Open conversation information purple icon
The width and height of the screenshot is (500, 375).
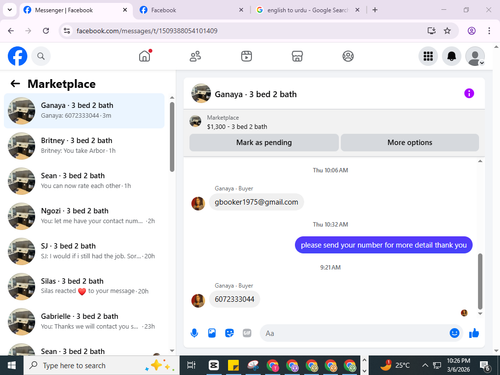[469, 93]
